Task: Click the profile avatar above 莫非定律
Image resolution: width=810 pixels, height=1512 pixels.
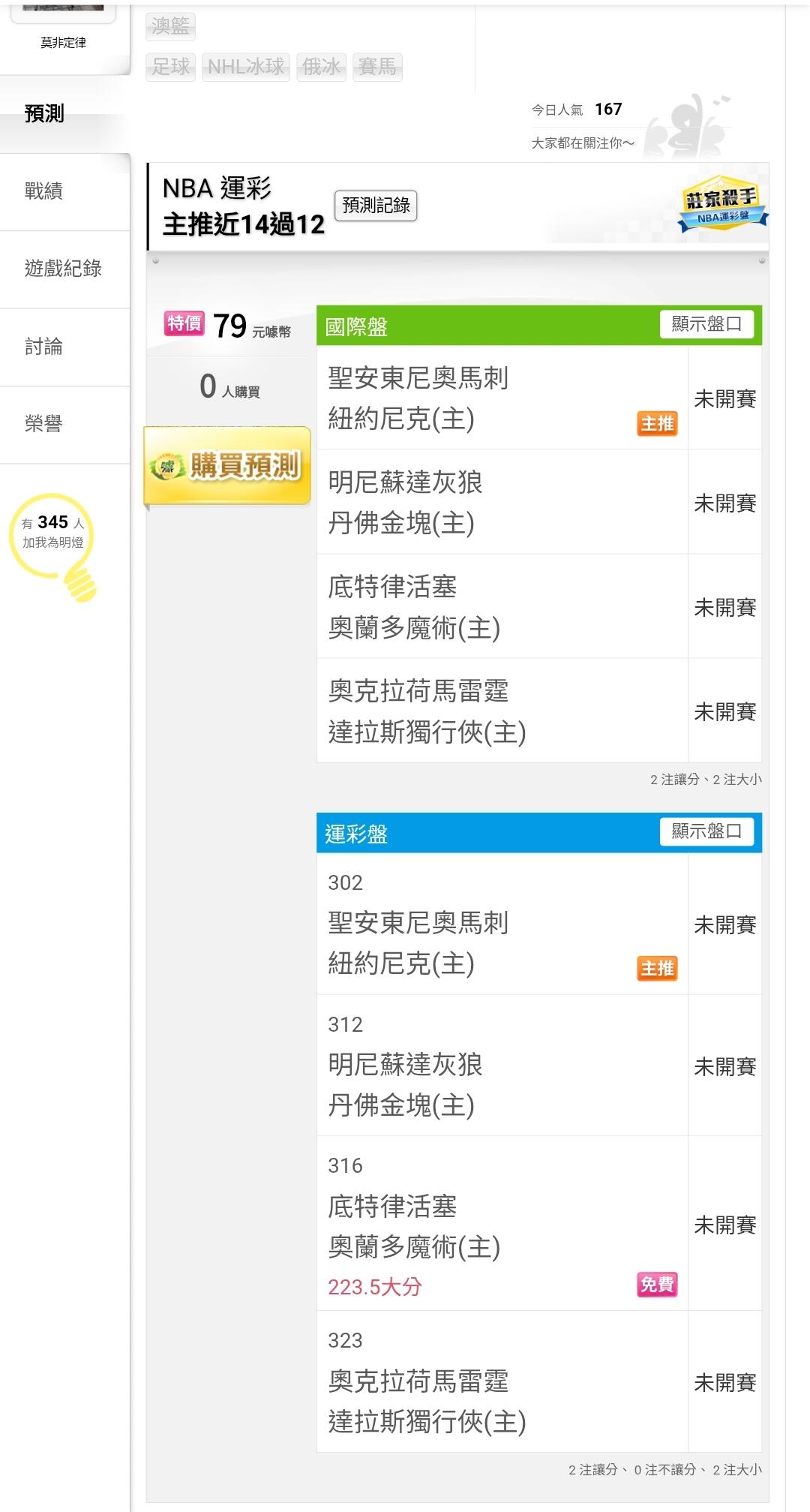Action: coord(63,7)
